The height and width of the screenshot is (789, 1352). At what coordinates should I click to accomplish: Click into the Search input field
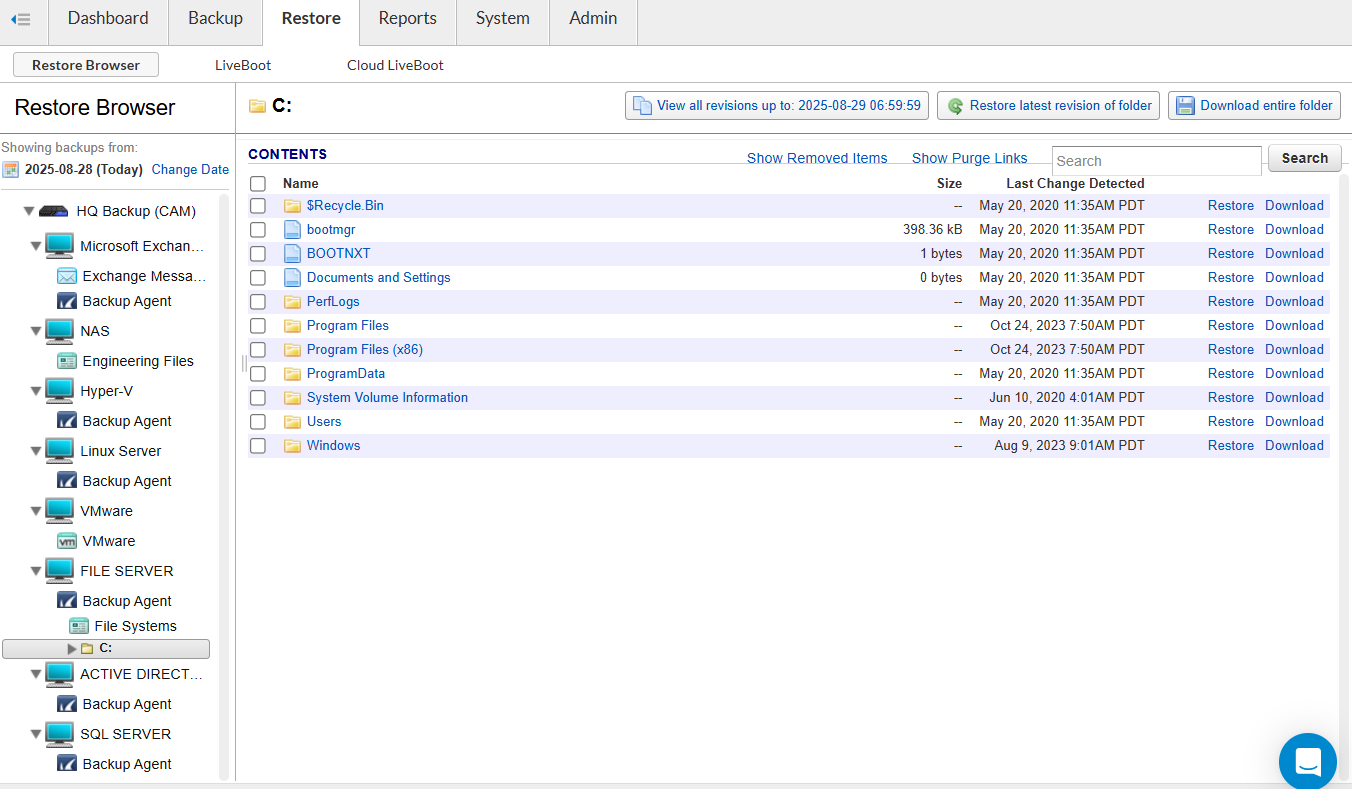pyautogui.click(x=1156, y=161)
